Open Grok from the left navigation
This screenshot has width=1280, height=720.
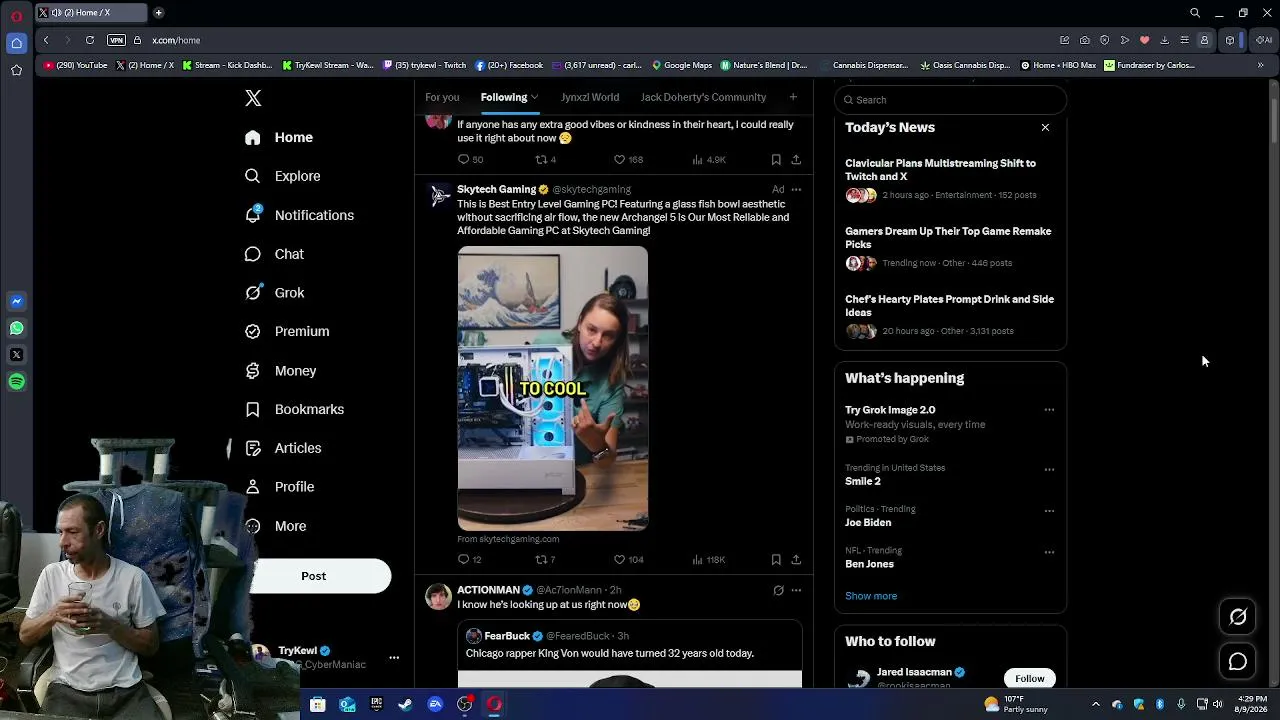tap(275, 293)
